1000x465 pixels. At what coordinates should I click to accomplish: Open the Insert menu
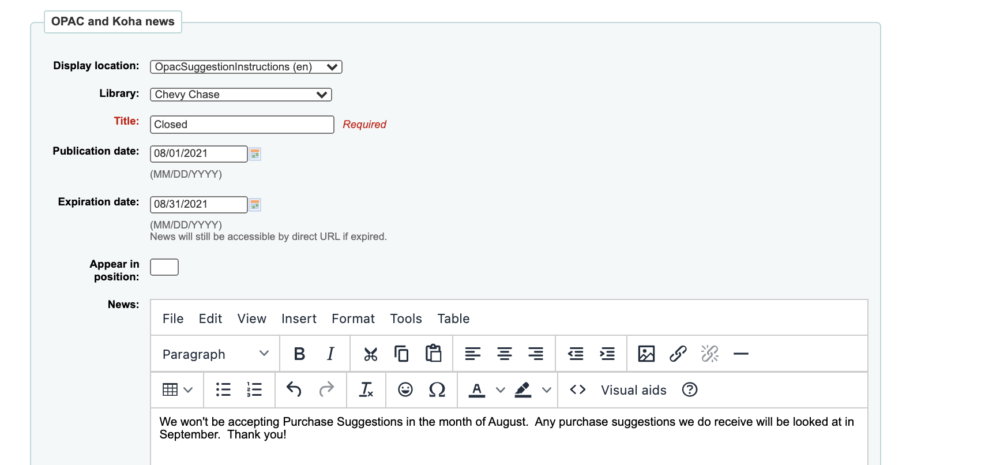(299, 318)
